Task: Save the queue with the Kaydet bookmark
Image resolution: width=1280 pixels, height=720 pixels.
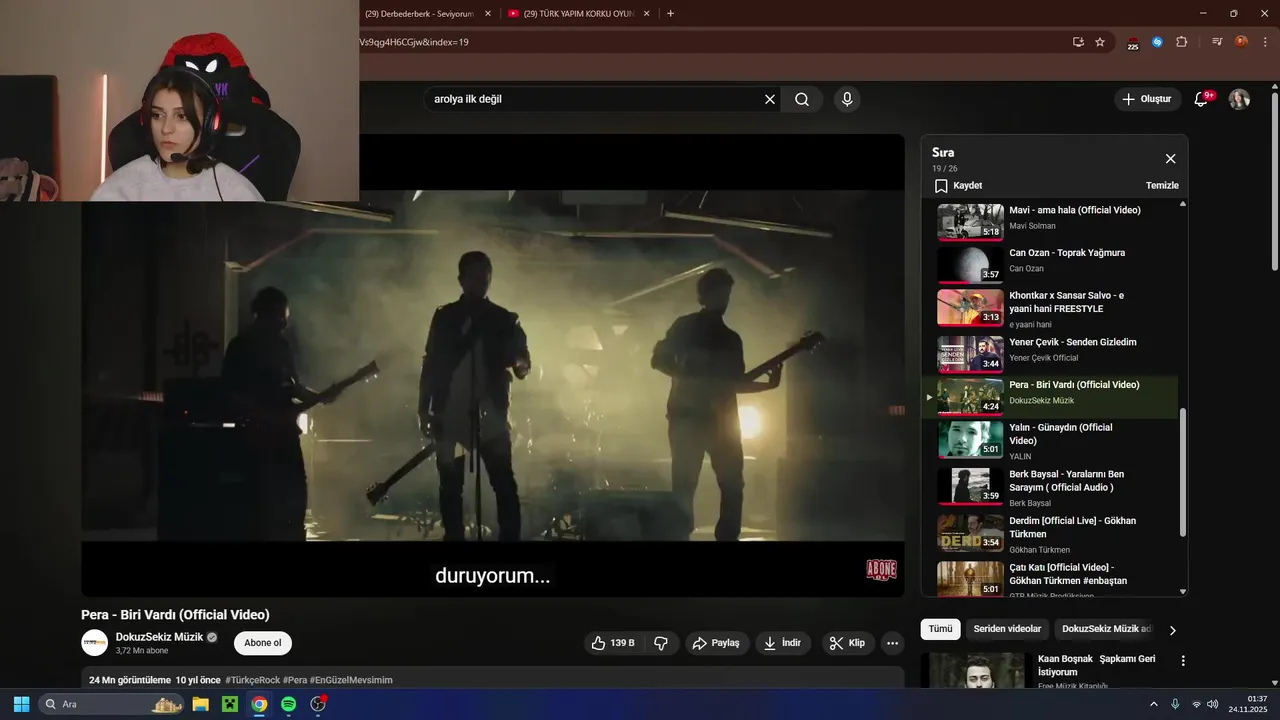Action: 958,186
